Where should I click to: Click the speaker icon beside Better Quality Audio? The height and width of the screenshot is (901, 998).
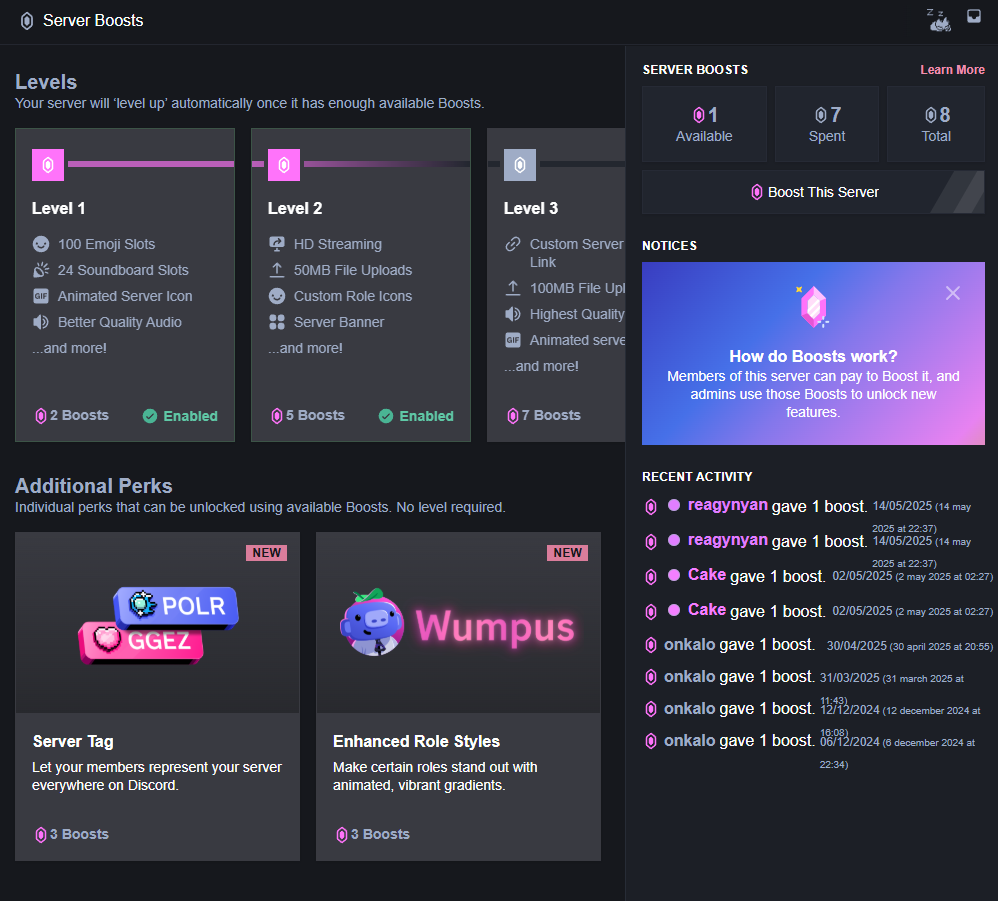tap(41, 322)
